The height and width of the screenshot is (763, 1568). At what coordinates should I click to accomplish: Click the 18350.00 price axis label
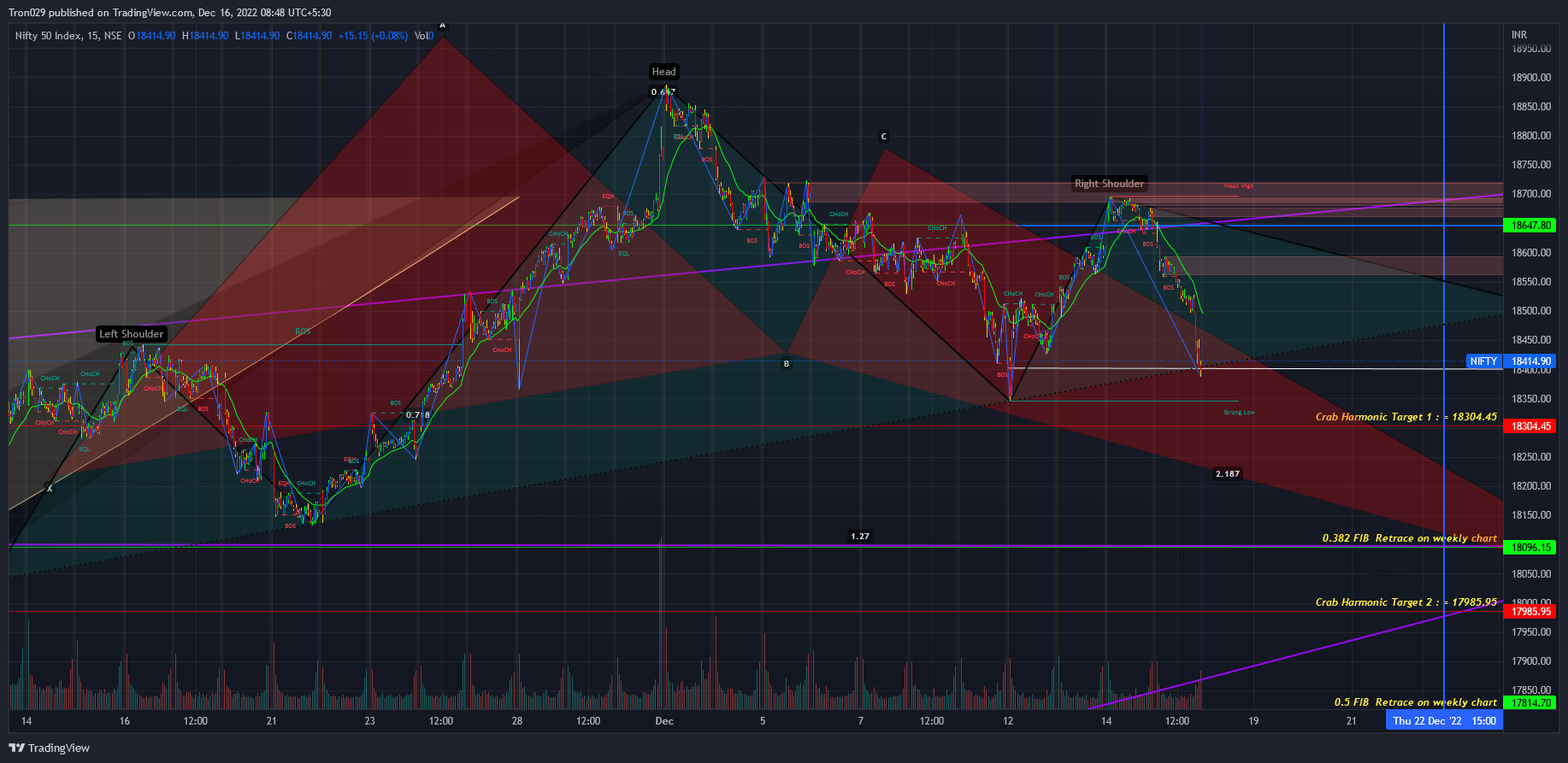1531,399
